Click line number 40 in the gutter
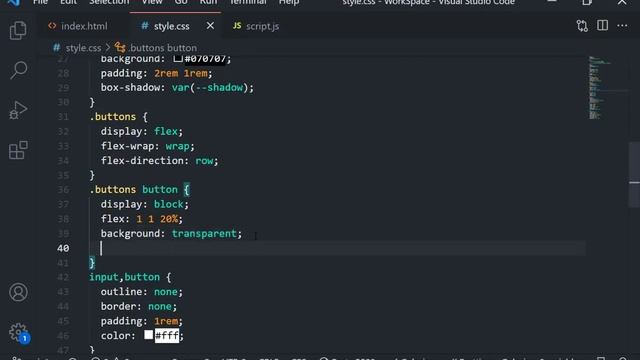Image resolution: width=640 pixels, height=360 pixels. coord(63,248)
